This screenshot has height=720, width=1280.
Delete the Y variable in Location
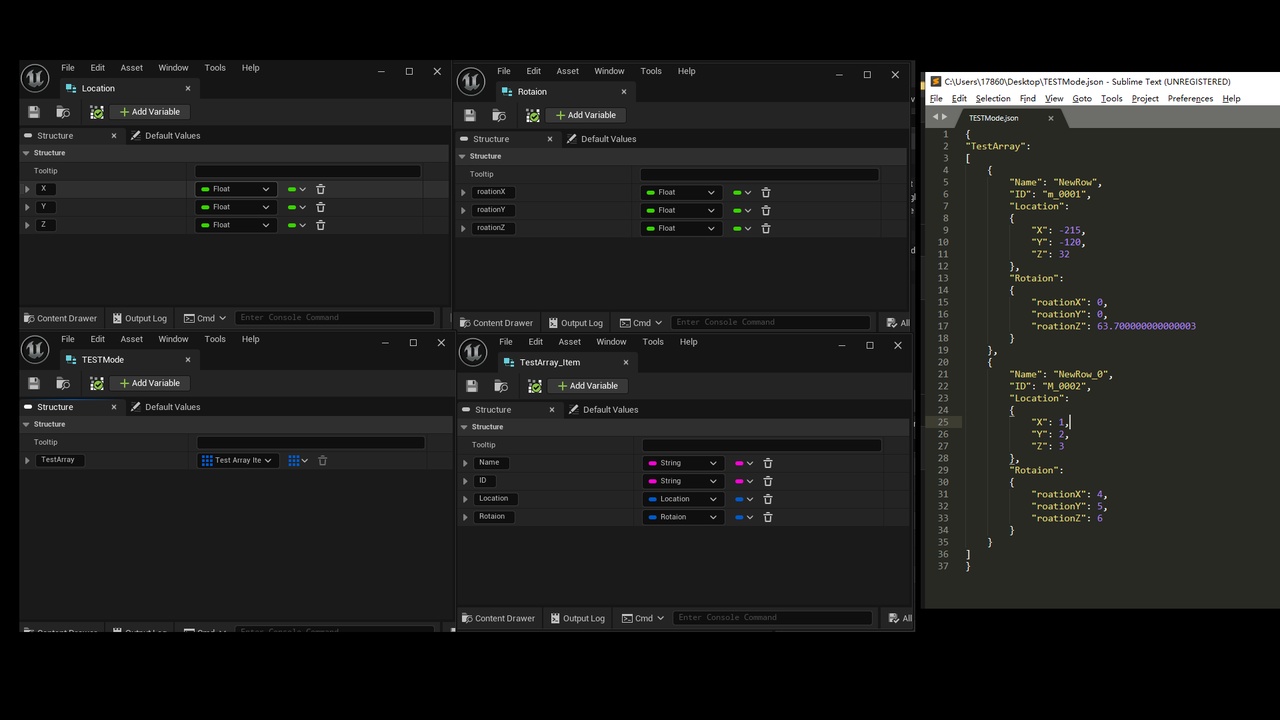321,207
